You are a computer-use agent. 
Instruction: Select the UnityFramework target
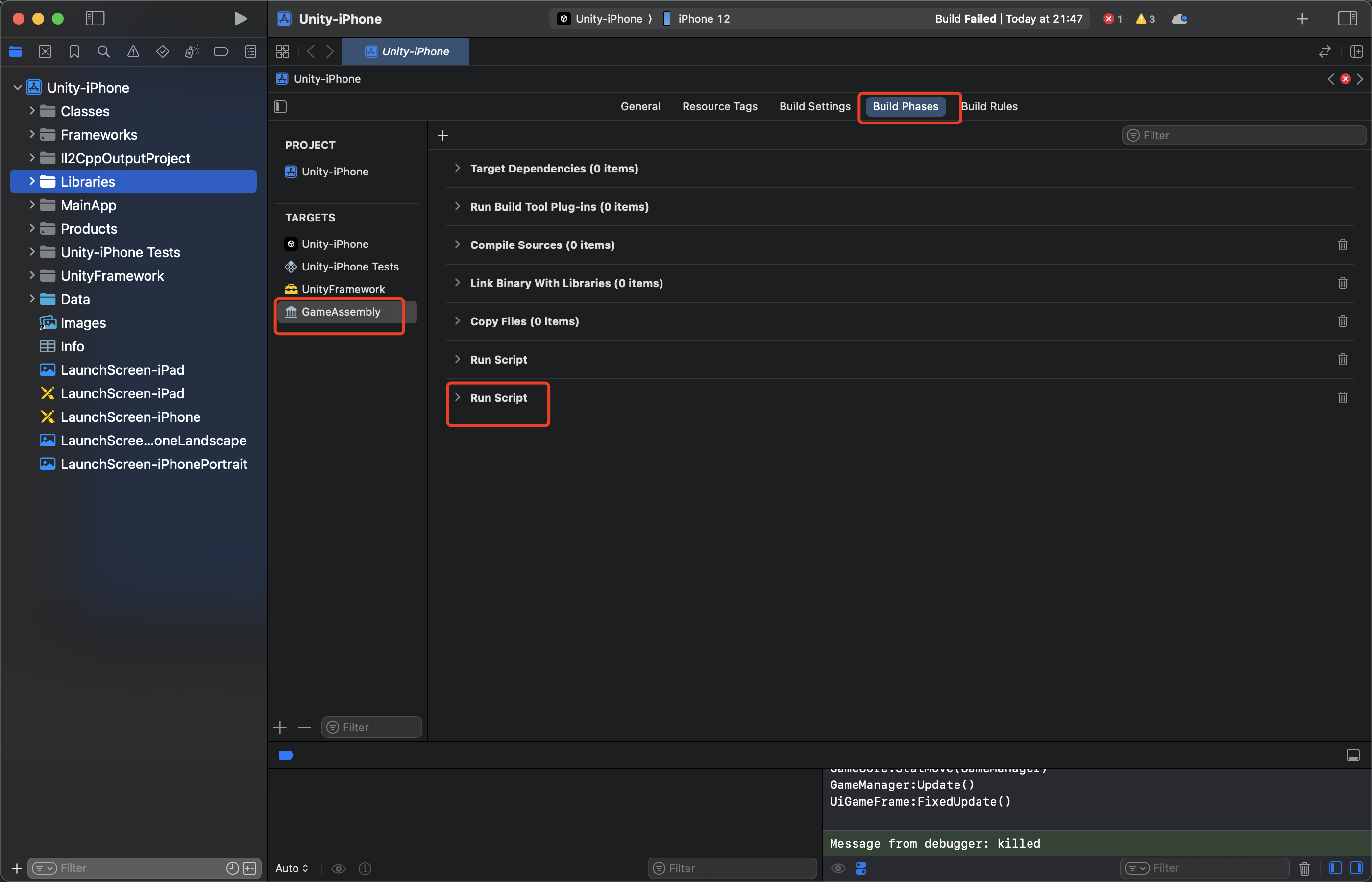coord(343,289)
